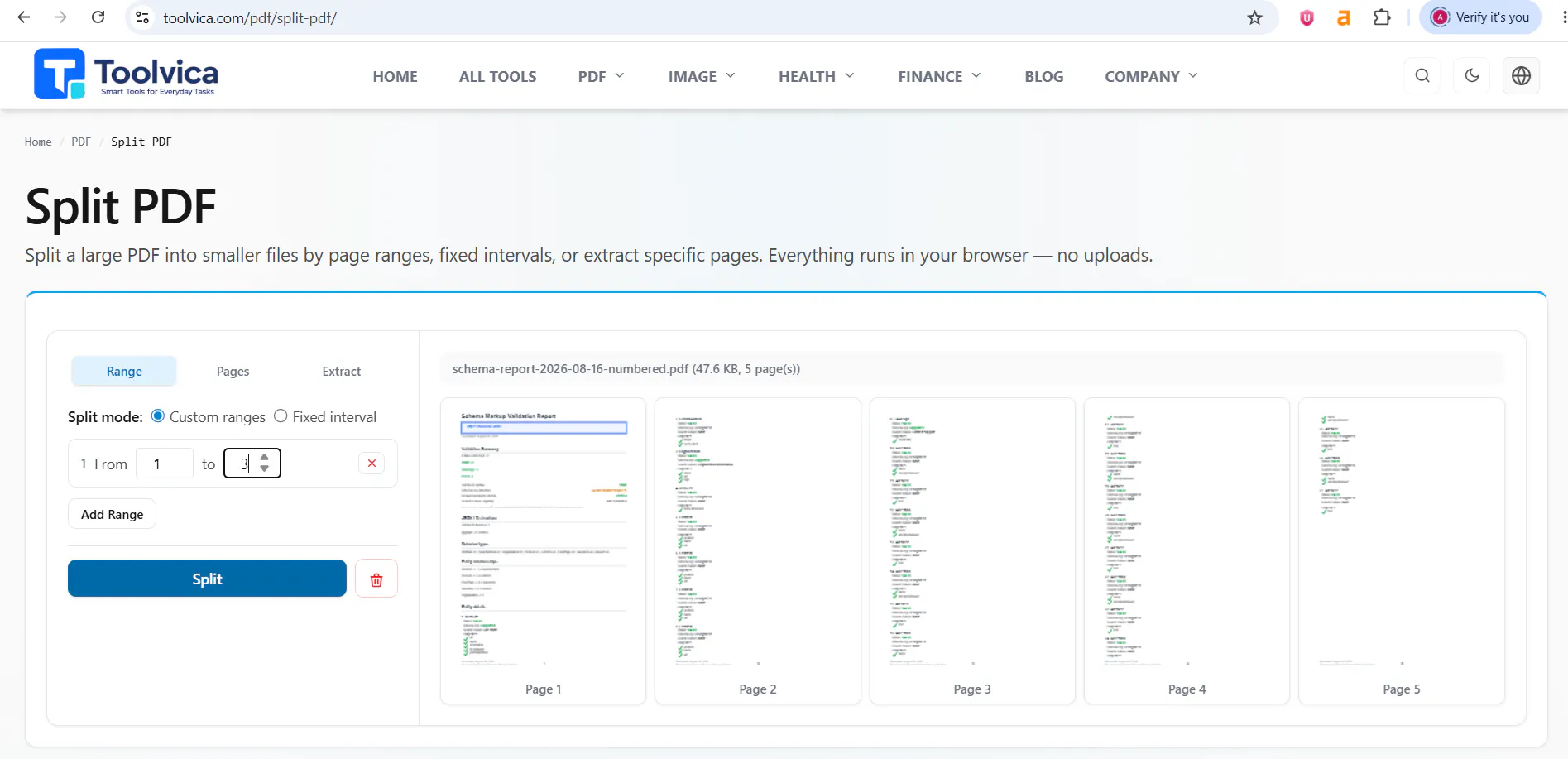Image resolution: width=1568 pixels, height=759 pixels.
Task: Toggle dark mode with the moon icon
Action: [x=1472, y=75]
